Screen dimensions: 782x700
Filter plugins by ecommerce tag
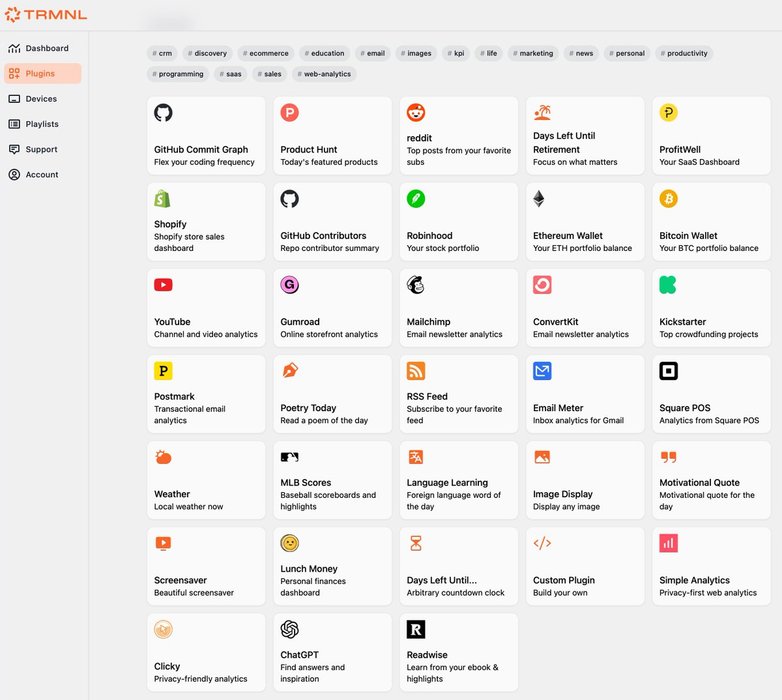265,53
